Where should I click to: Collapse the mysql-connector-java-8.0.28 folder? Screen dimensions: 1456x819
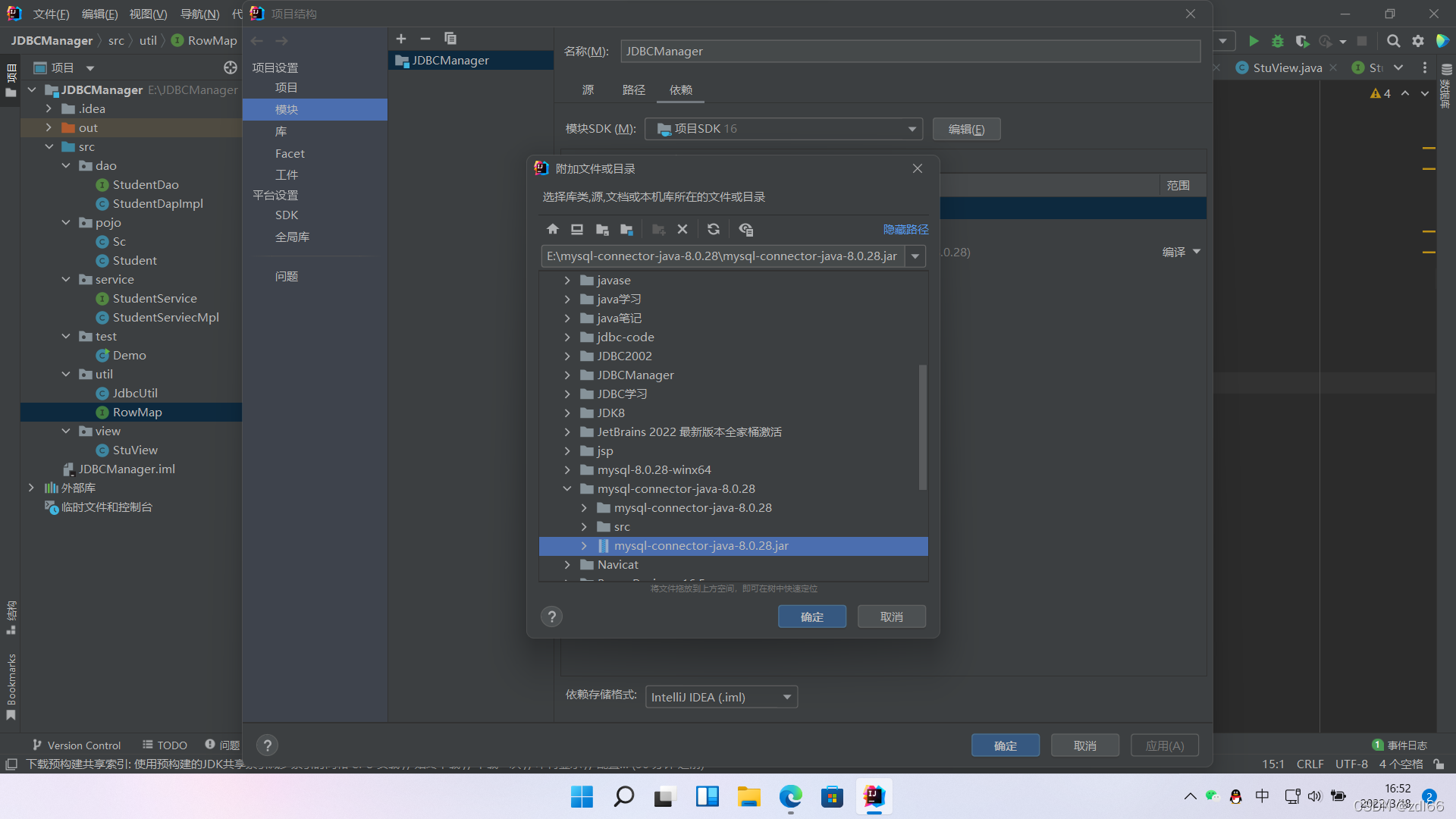click(x=567, y=489)
